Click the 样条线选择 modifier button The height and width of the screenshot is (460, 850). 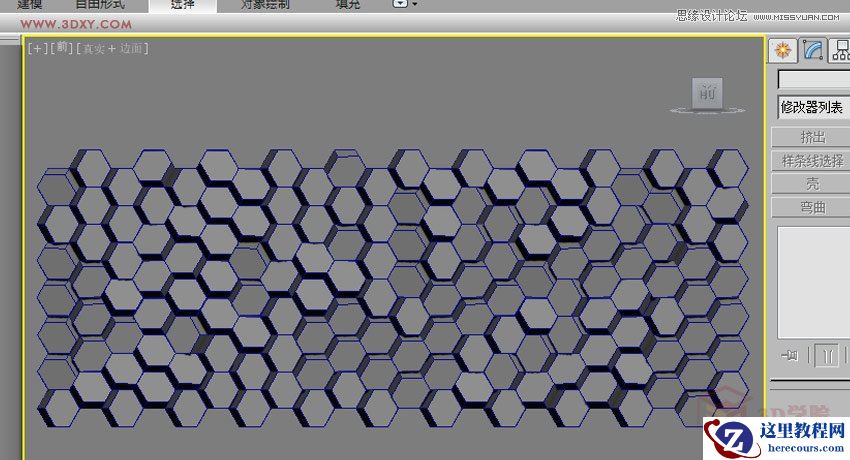812,160
